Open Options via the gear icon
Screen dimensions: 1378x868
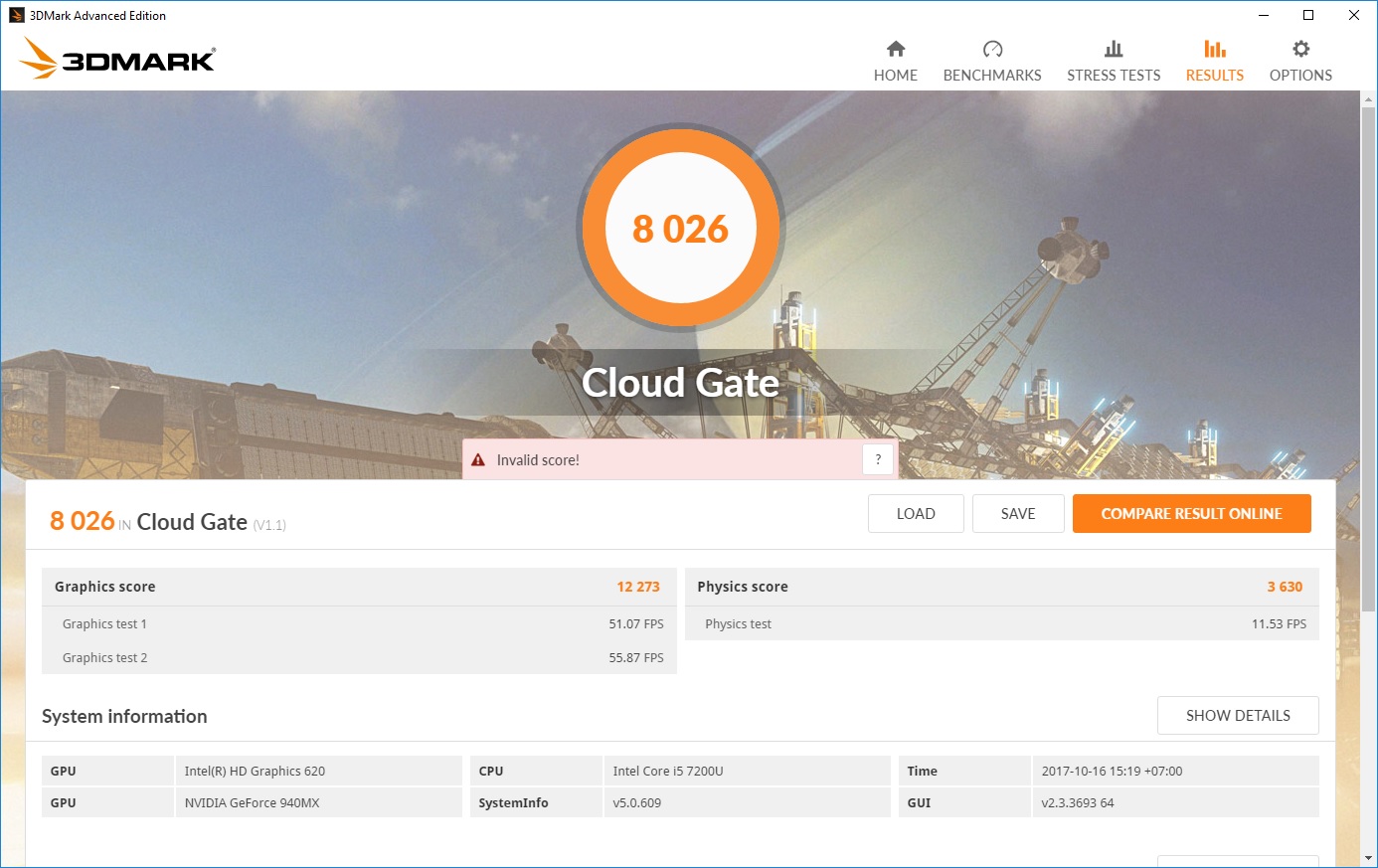1300,49
